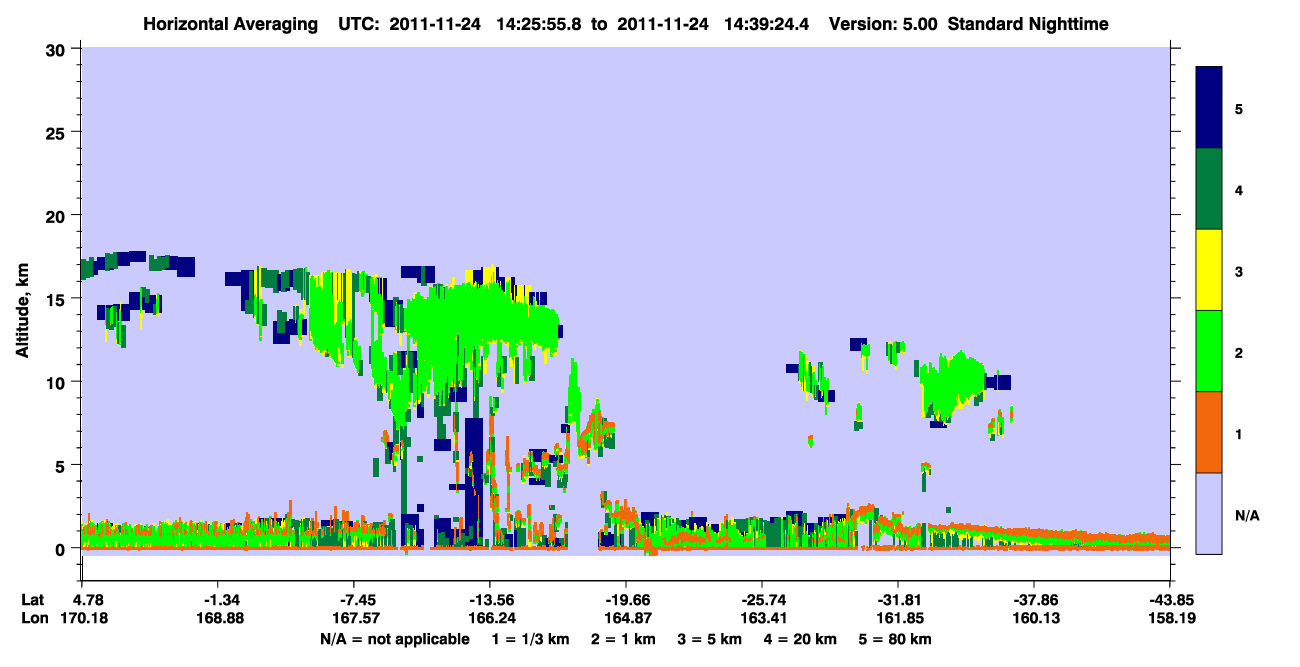Click the dark green color bar segment labeled 4
The height and width of the screenshot is (667, 1300).
(x=1209, y=189)
